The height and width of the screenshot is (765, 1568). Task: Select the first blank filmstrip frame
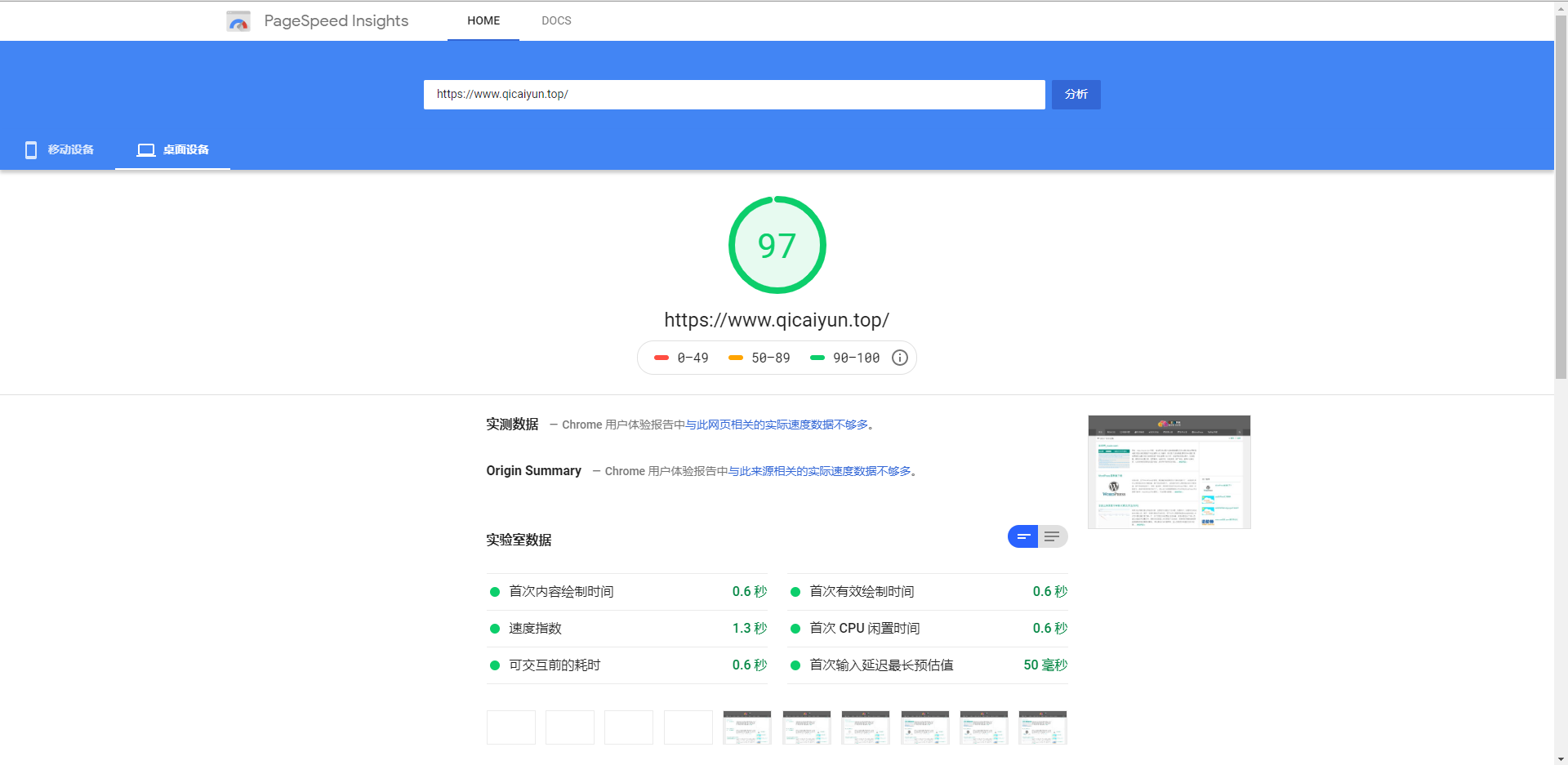point(511,727)
